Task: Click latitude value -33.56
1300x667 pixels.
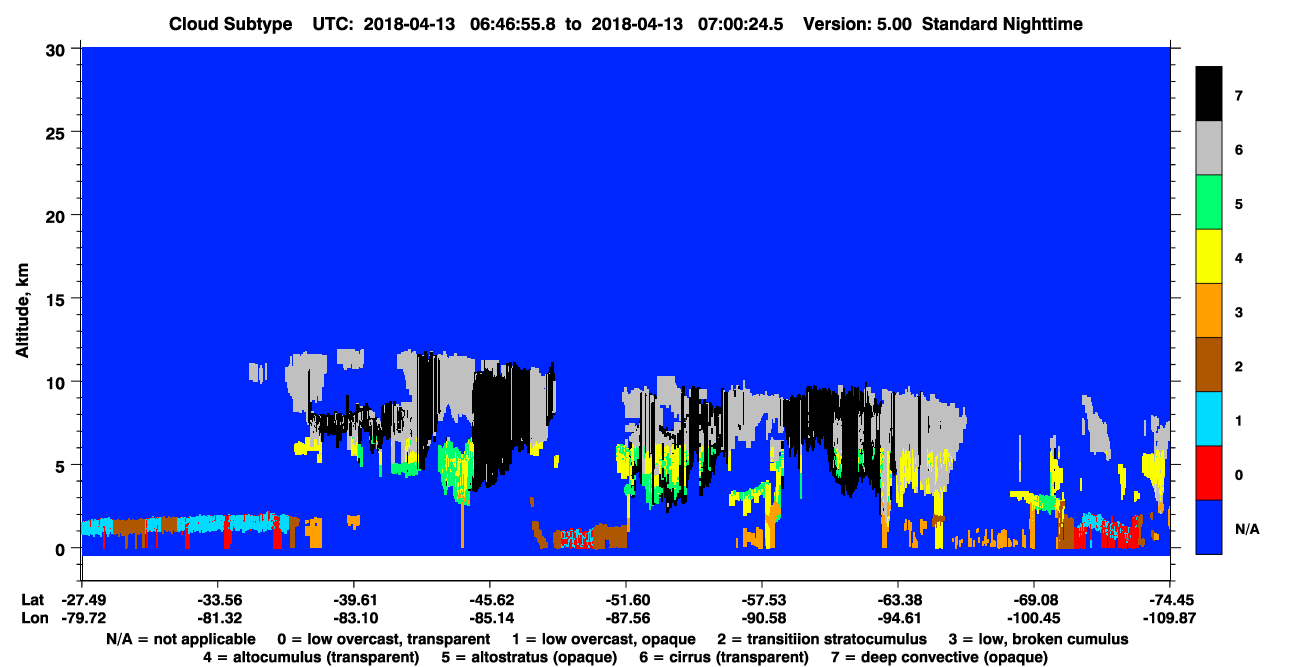Action: (x=217, y=600)
